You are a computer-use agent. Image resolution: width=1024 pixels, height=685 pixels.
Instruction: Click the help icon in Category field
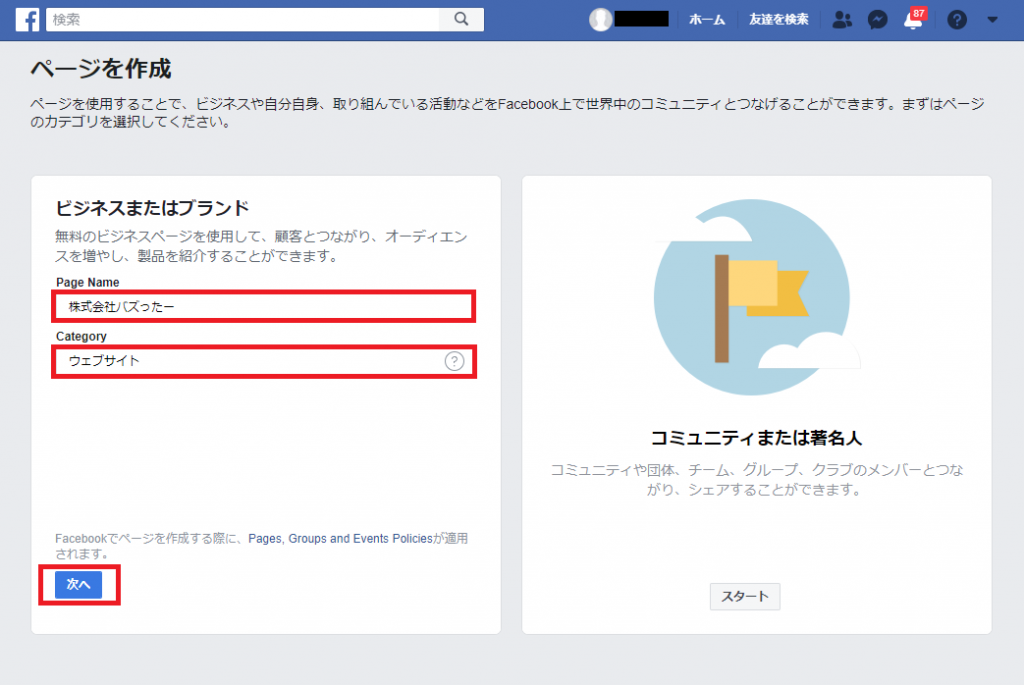(454, 361)
